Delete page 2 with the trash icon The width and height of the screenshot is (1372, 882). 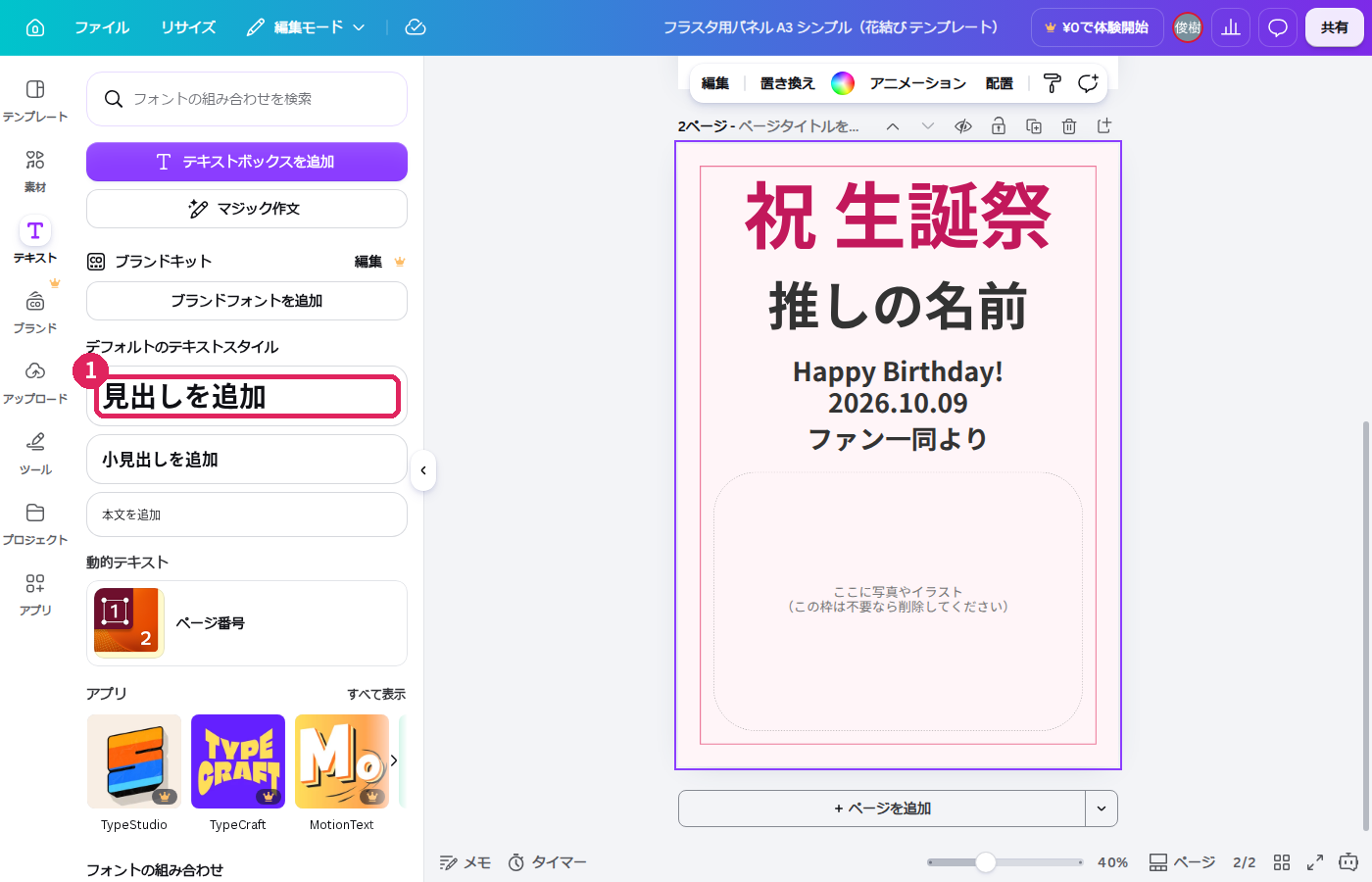click(1069, 126)
